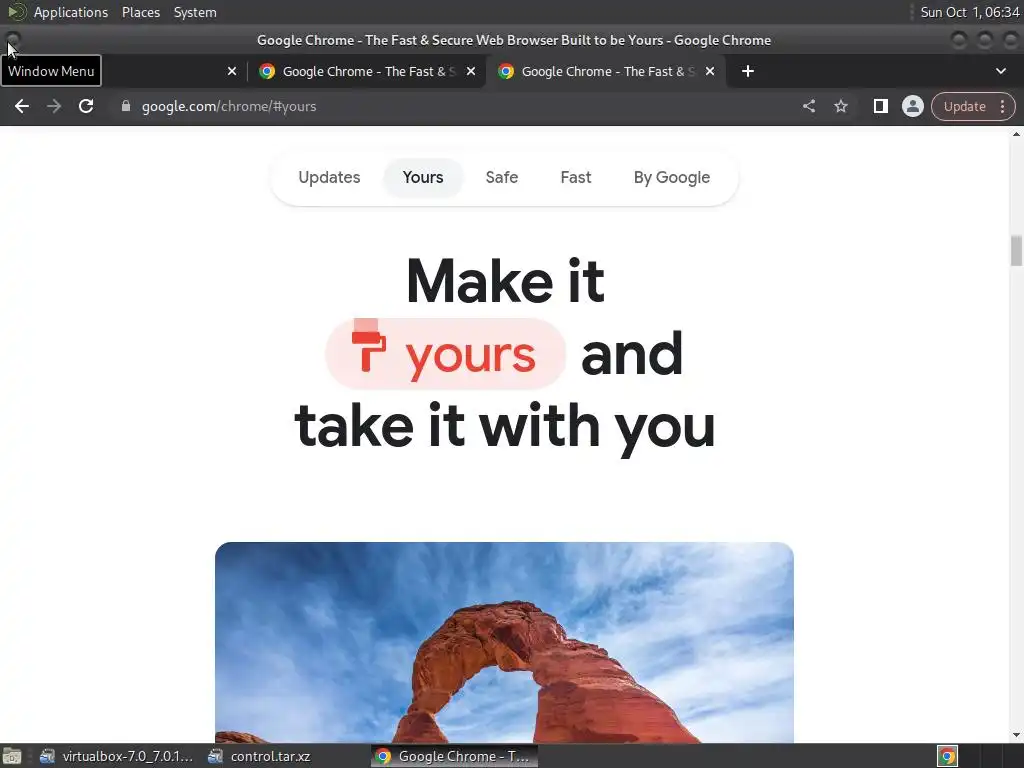The height and width of the screenshot is (768, 1024).
Task: Open the By Google section
Action: [671, 178]
